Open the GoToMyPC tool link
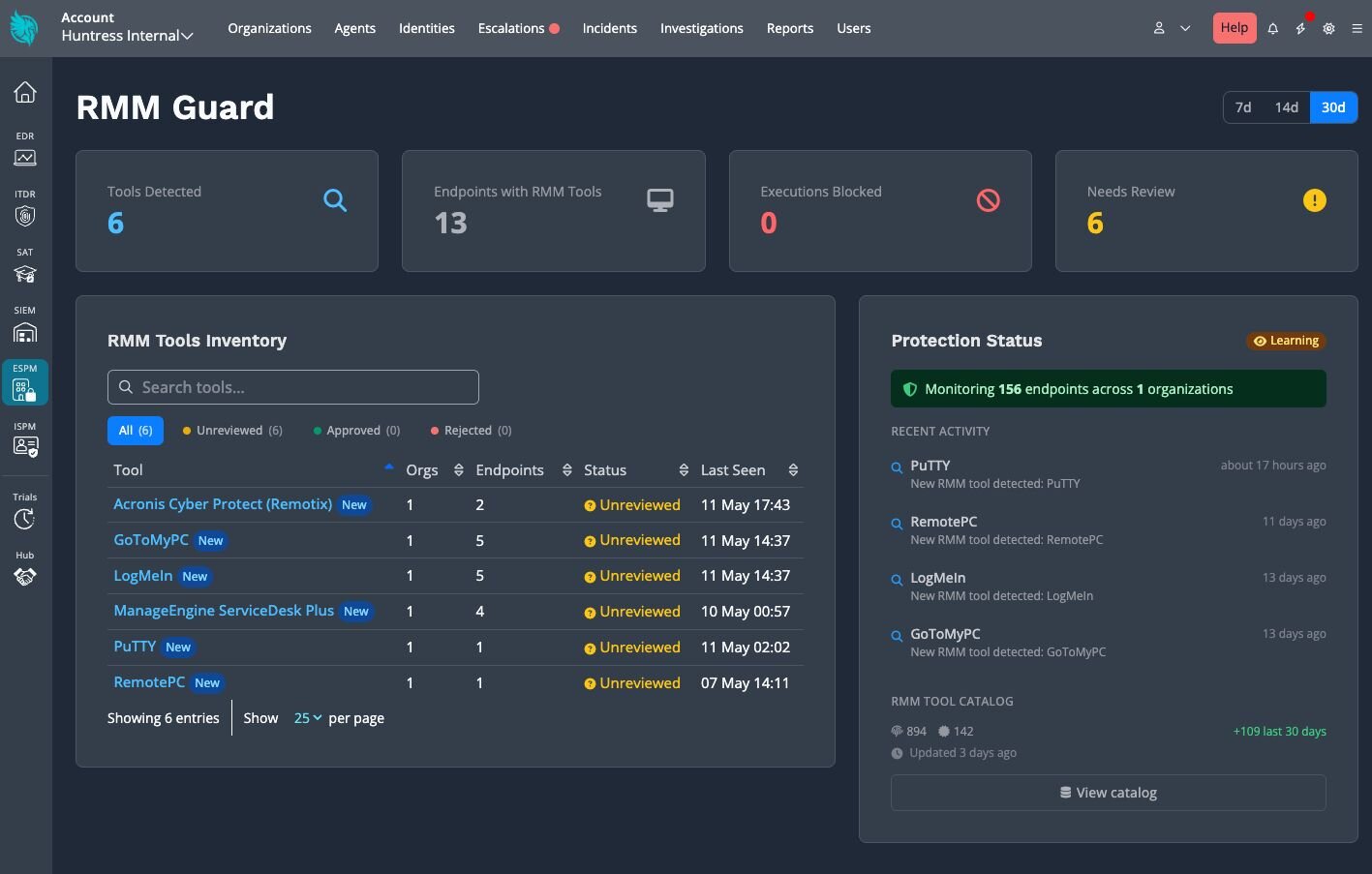The height and width of the screenshot is (874, 1372). click(x=151, y=540)
